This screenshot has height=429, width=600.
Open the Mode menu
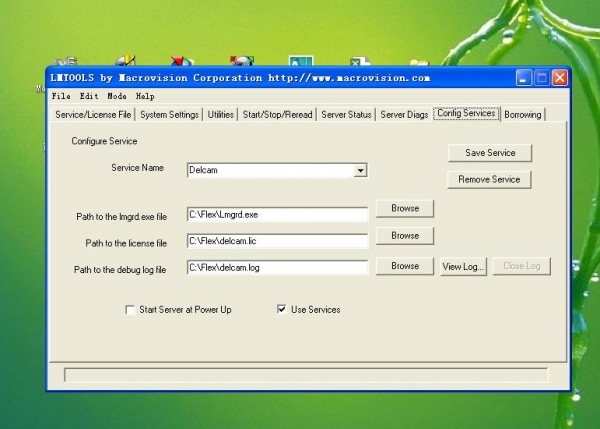pyautogui.click(x=117, y=96)
